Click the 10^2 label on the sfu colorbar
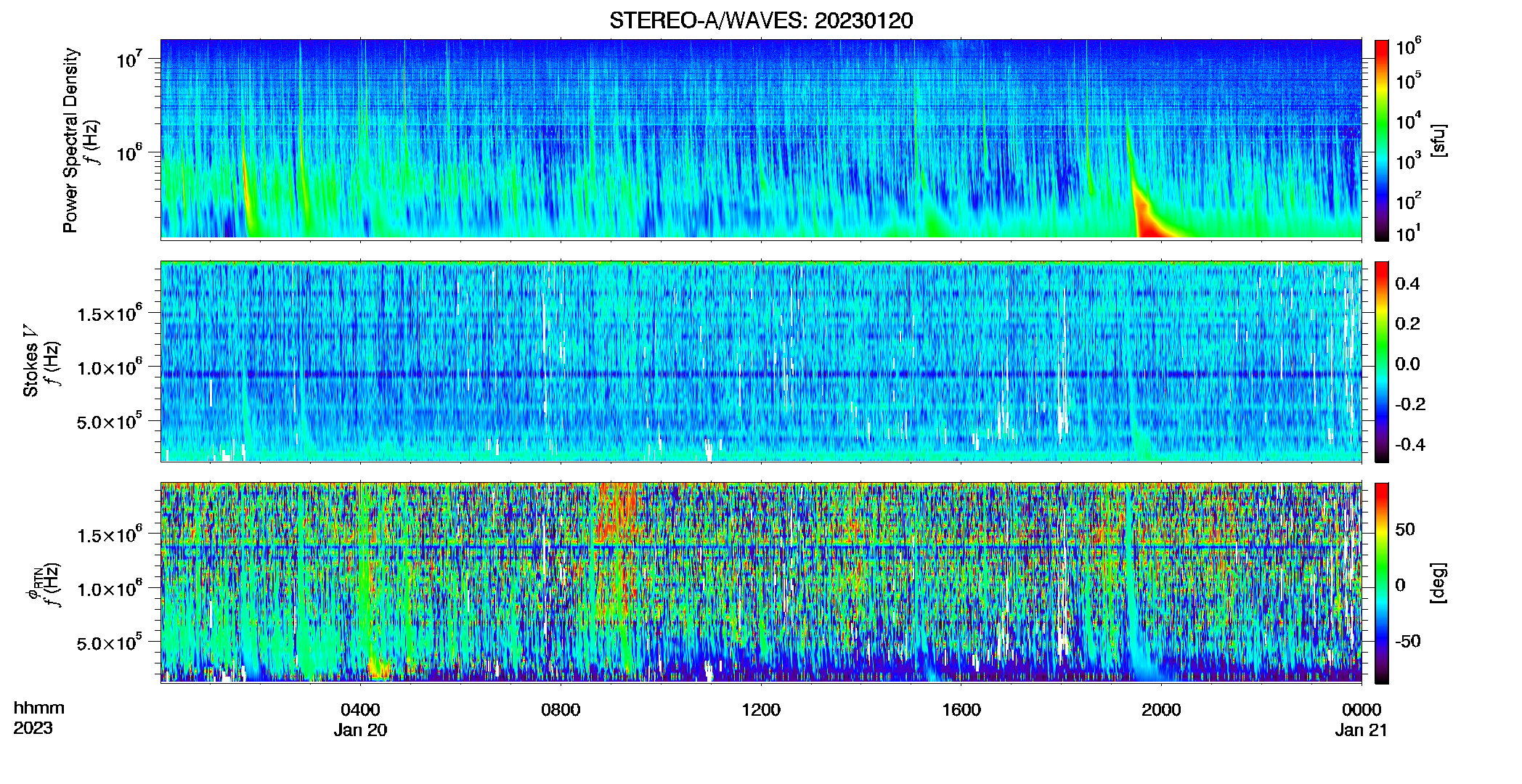The image size is (1522, 784). [1408, 201]
